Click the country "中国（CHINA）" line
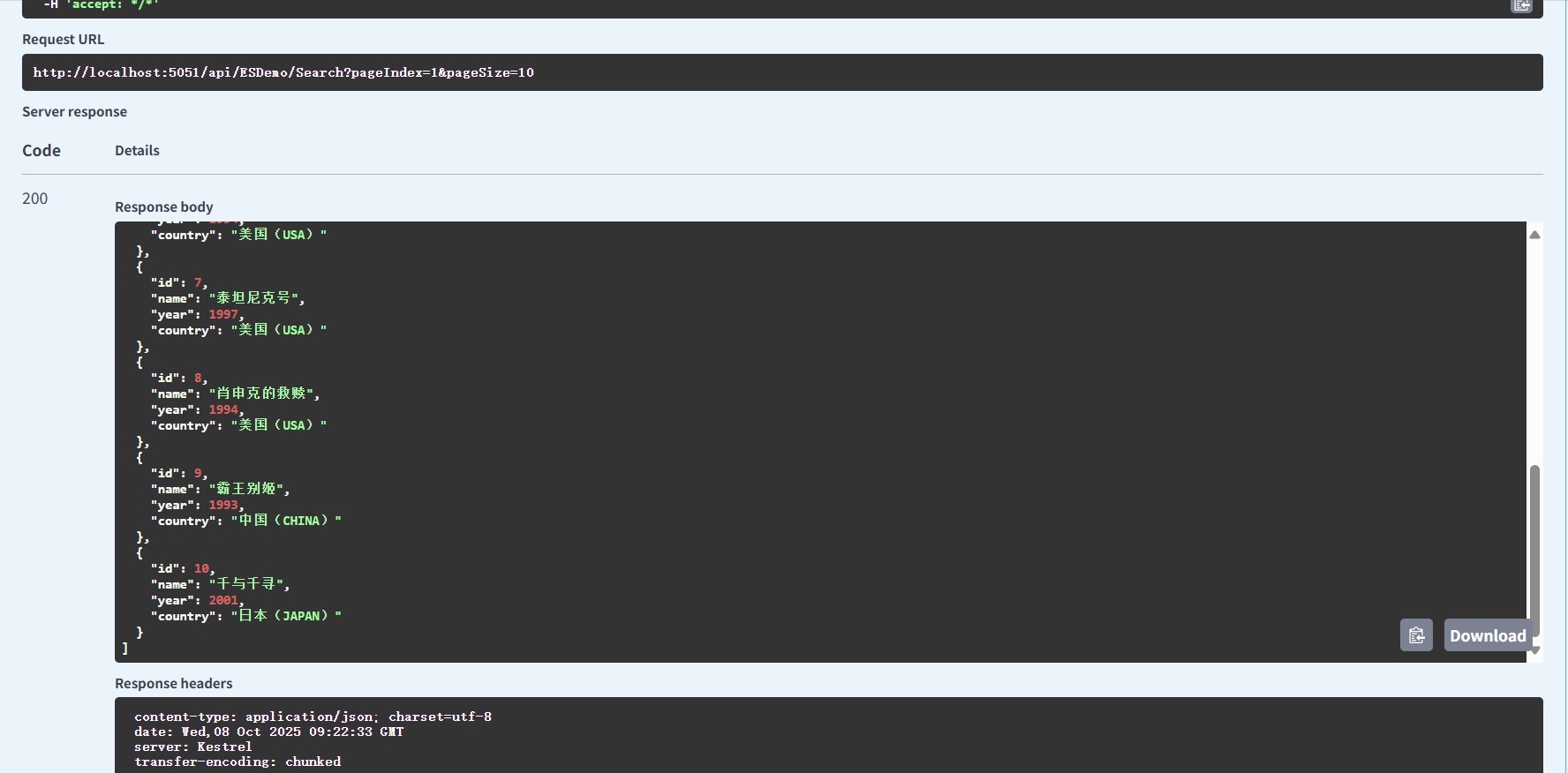The width and height of the screenshot is (1568, 773). tap(246, 521)
